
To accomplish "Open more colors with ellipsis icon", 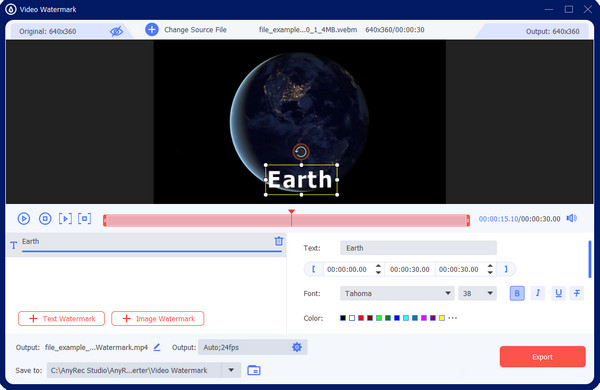I will pos(453,318).
